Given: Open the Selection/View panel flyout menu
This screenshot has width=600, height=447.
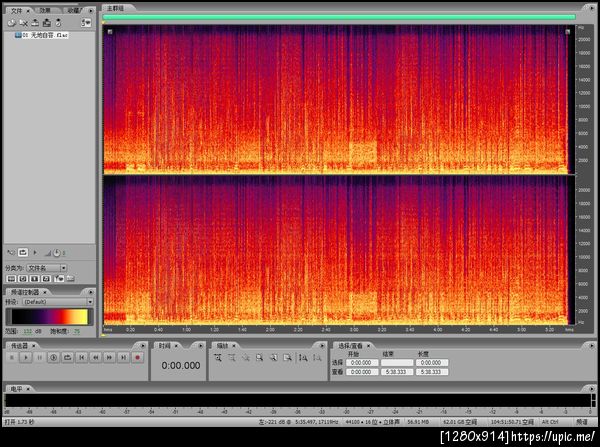Looking at the screenshot, I should [x=592, y=346].
